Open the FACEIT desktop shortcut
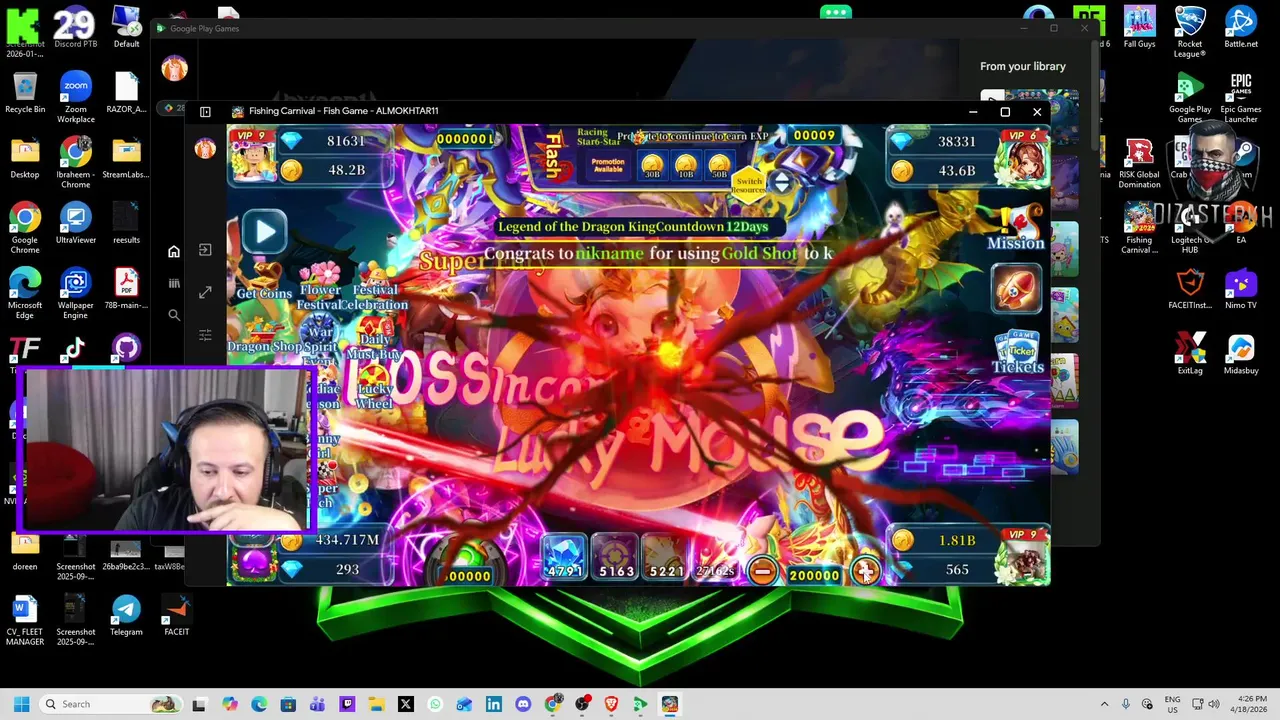This screenshot has width=1280, height=720. click(176, 615)
